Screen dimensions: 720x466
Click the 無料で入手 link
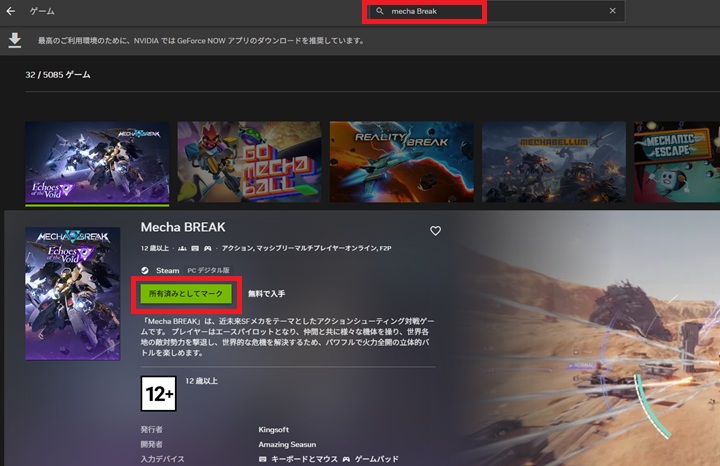(x=267, y=294)
